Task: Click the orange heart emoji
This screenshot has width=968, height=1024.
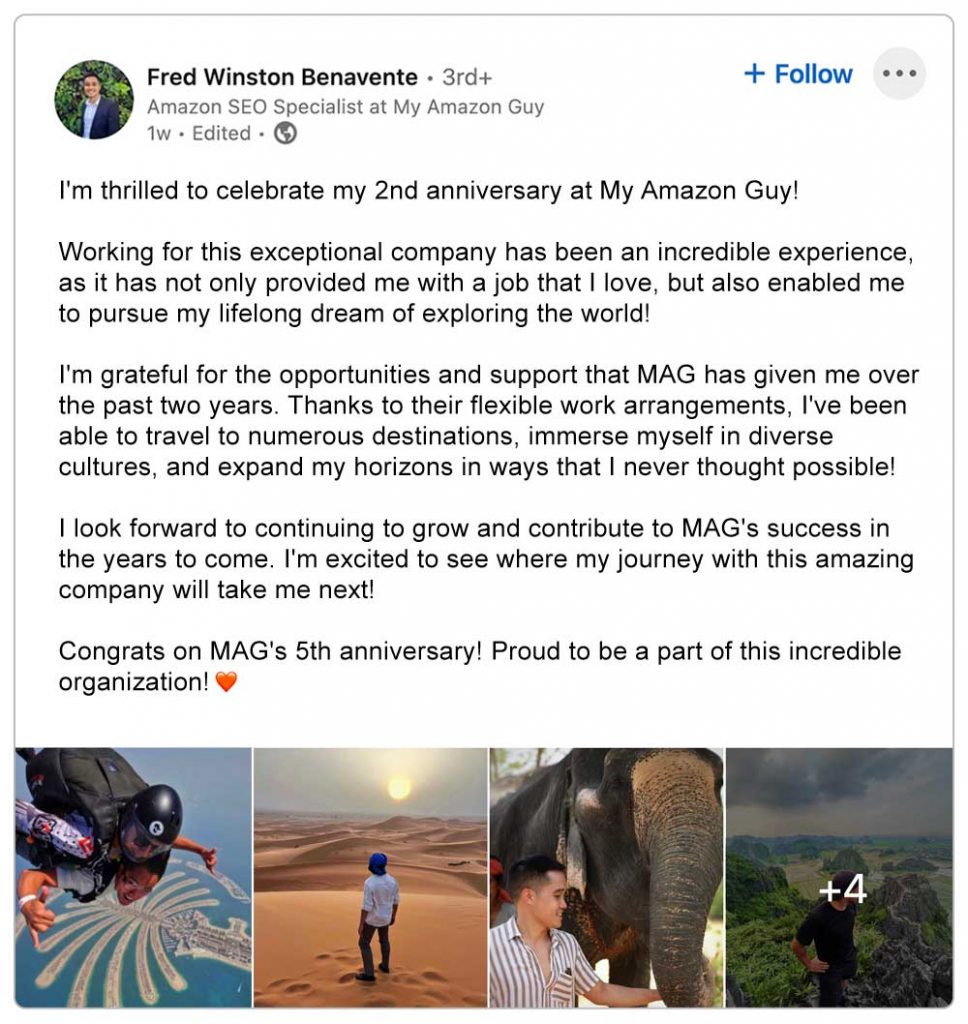Action: [x=227, y=683]
